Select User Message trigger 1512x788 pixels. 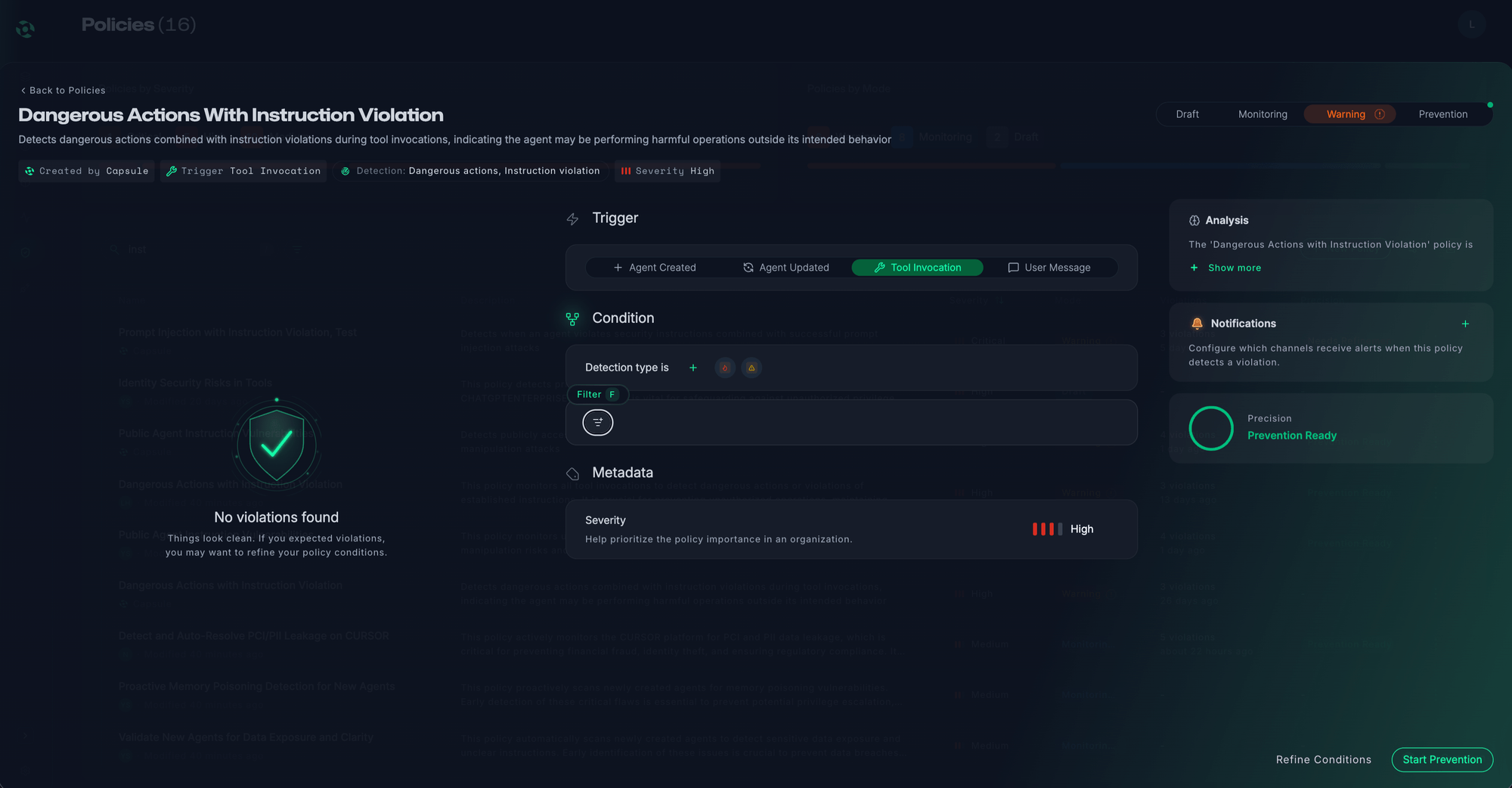1049,268
